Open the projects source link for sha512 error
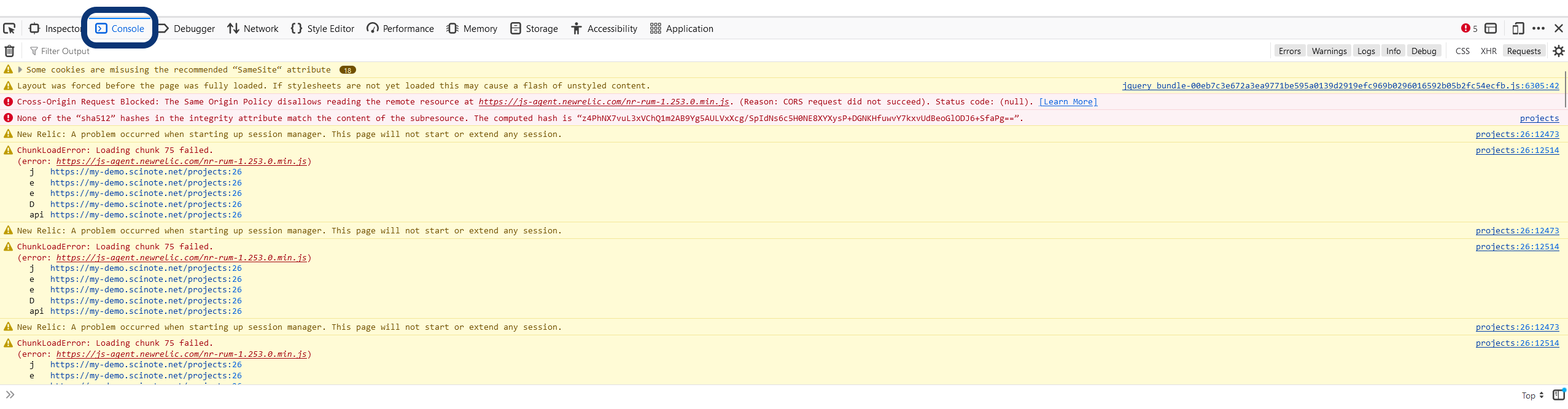Viewport: 1568px width, 409px height. (x=1539, y=118)
